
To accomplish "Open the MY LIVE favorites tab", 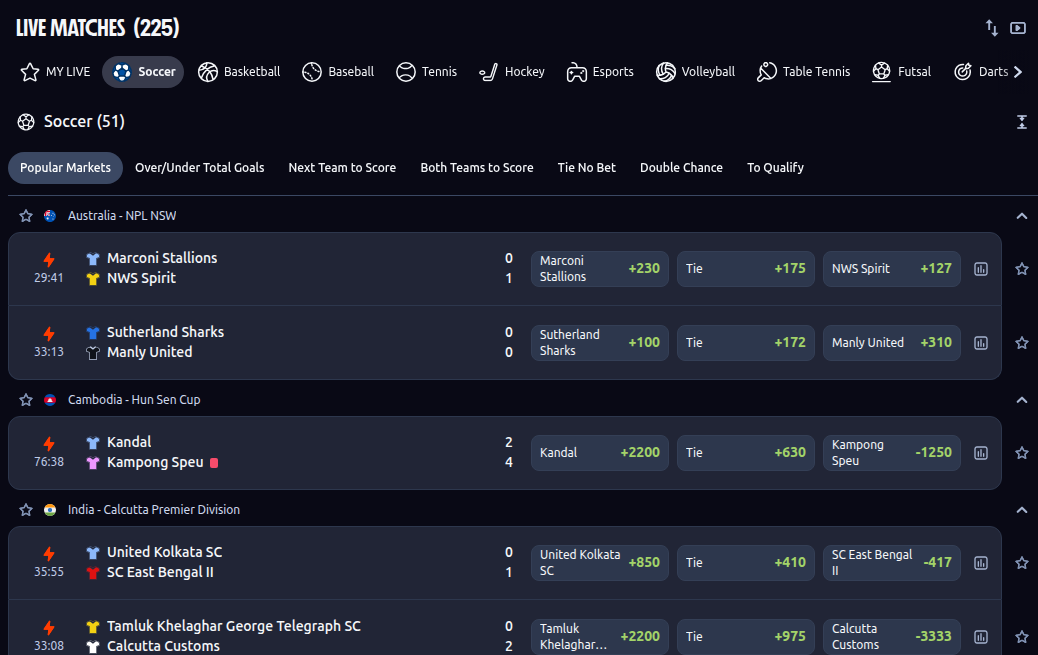I will point(55,72).
